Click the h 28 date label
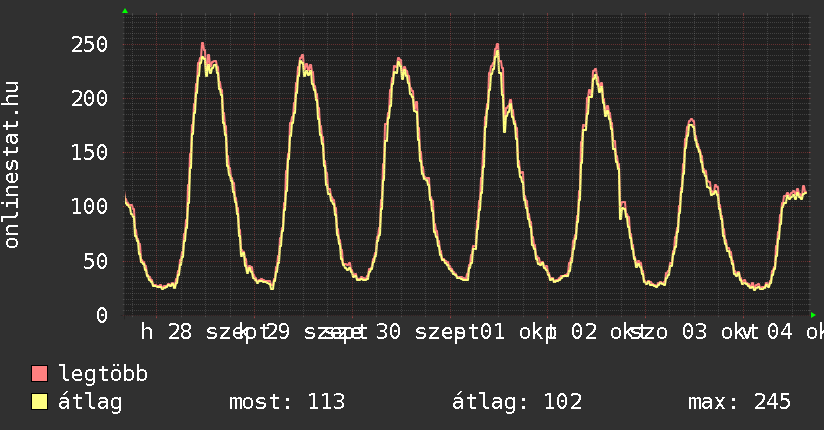824x430 pixels. click(x=166, y=332)
